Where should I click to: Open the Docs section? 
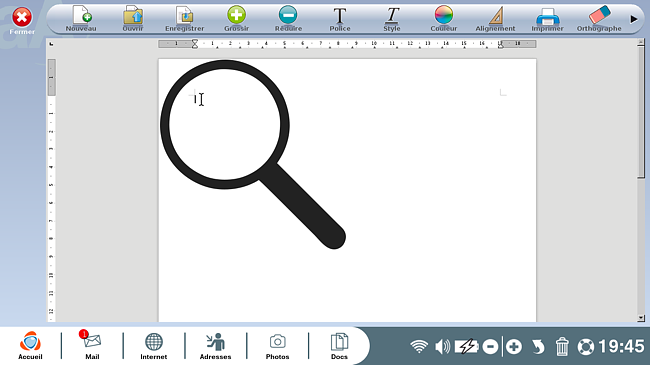tap(339, 345)
